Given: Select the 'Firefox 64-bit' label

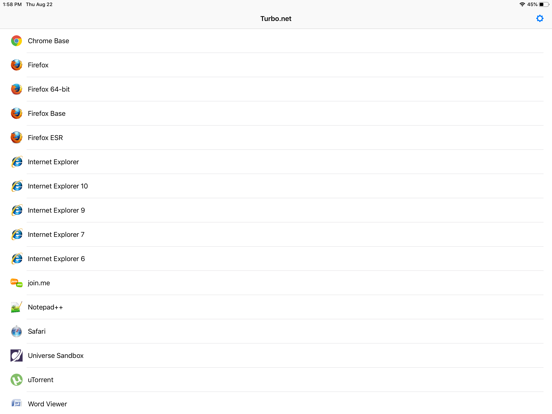Looking at the screenshot, I should coord(49,89).
